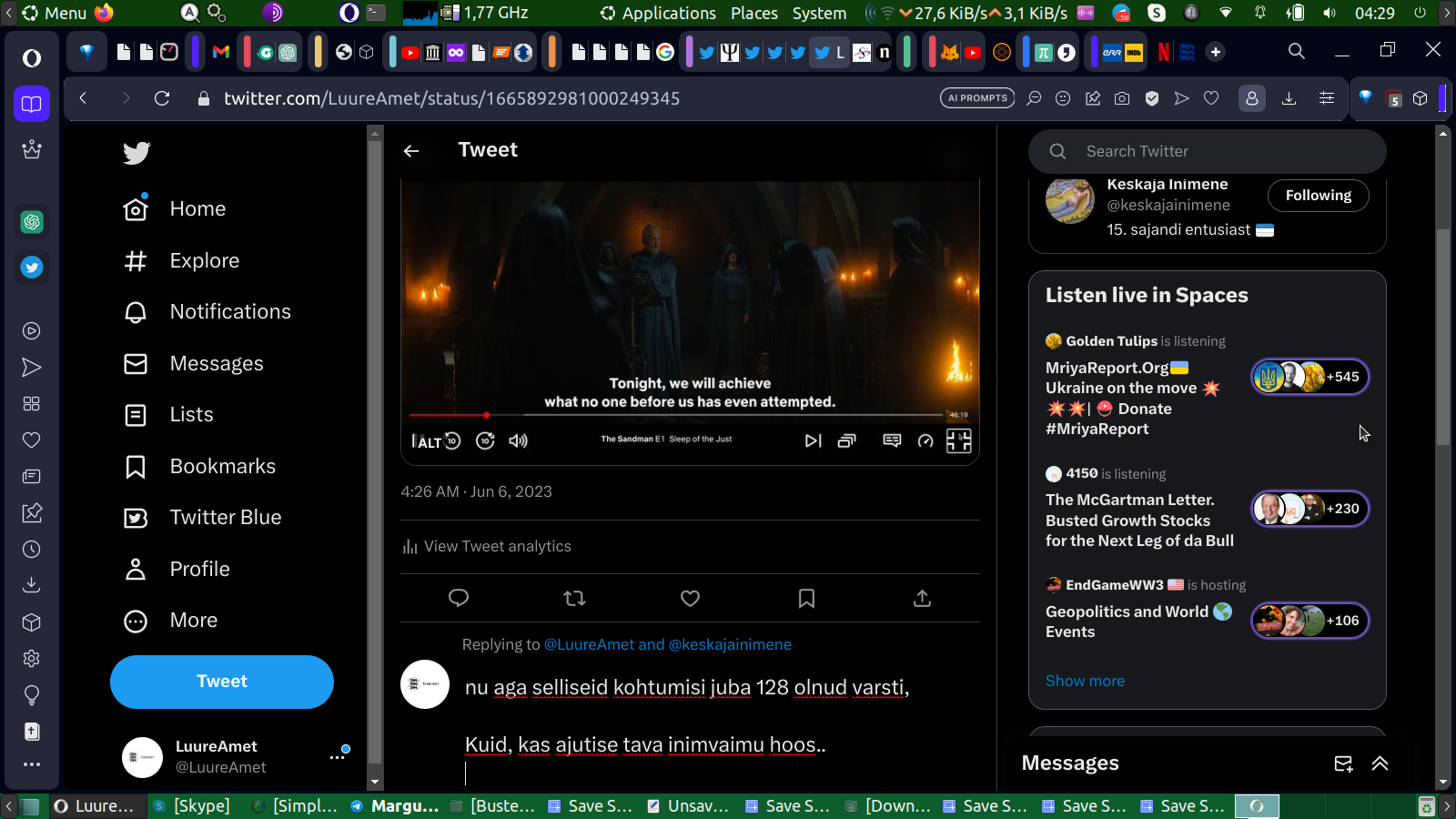Click the blue Tweet compose button

(222, 682)
